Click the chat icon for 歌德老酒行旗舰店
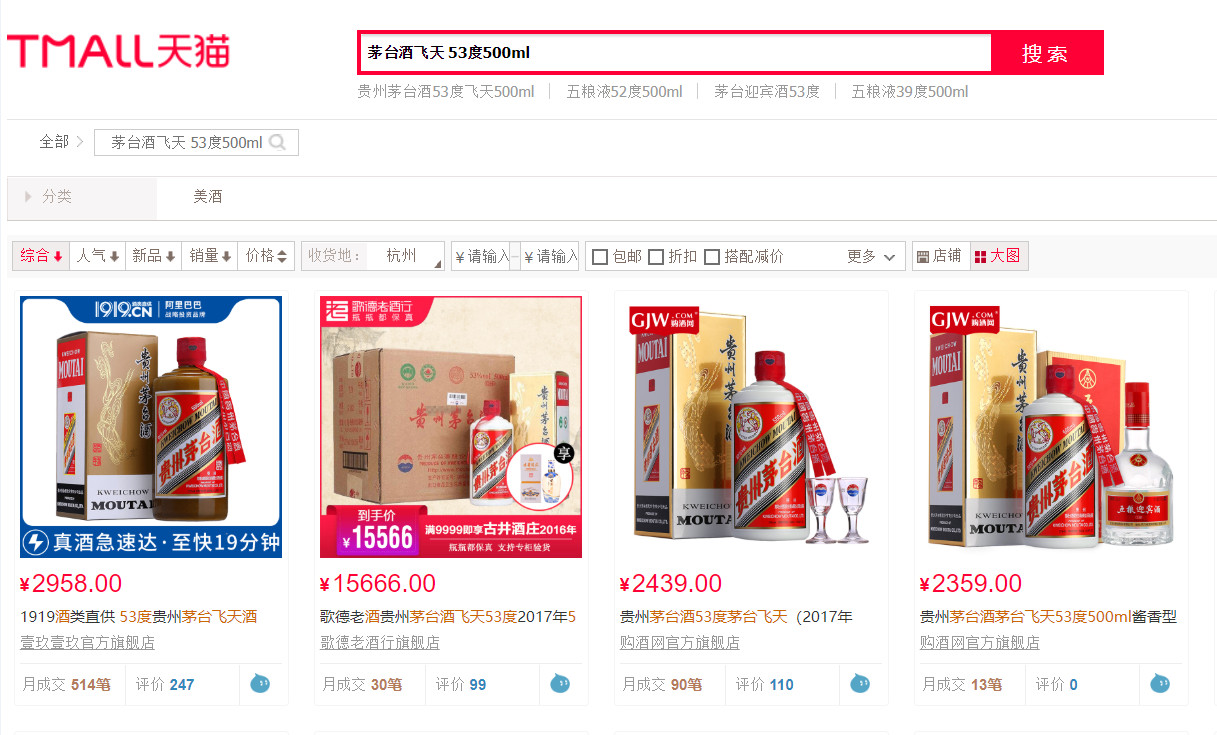 [560, 684]
